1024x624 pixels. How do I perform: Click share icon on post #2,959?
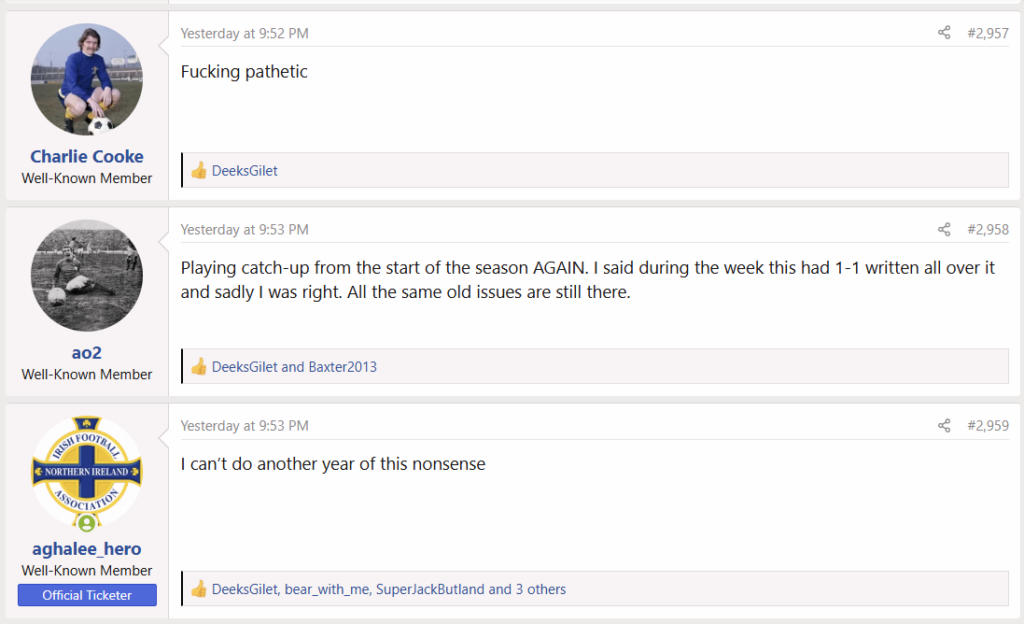[944, 426]
